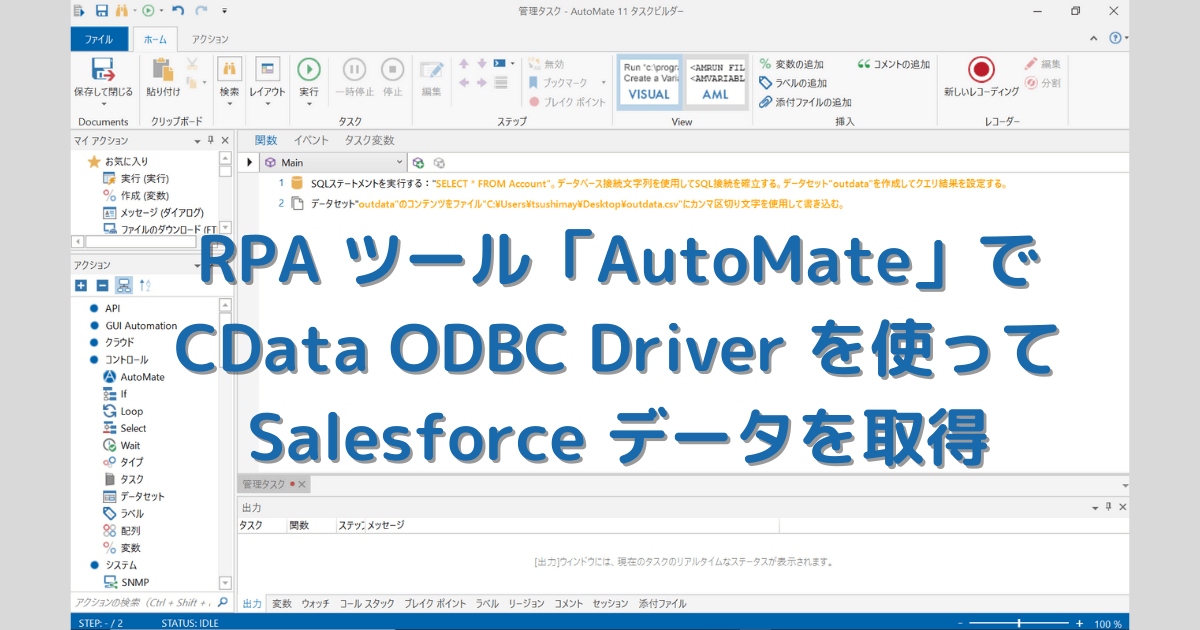This screenshot has height=630, width=1200.
Task: Click the 停止 stop icon
Action: pos(392,68)
